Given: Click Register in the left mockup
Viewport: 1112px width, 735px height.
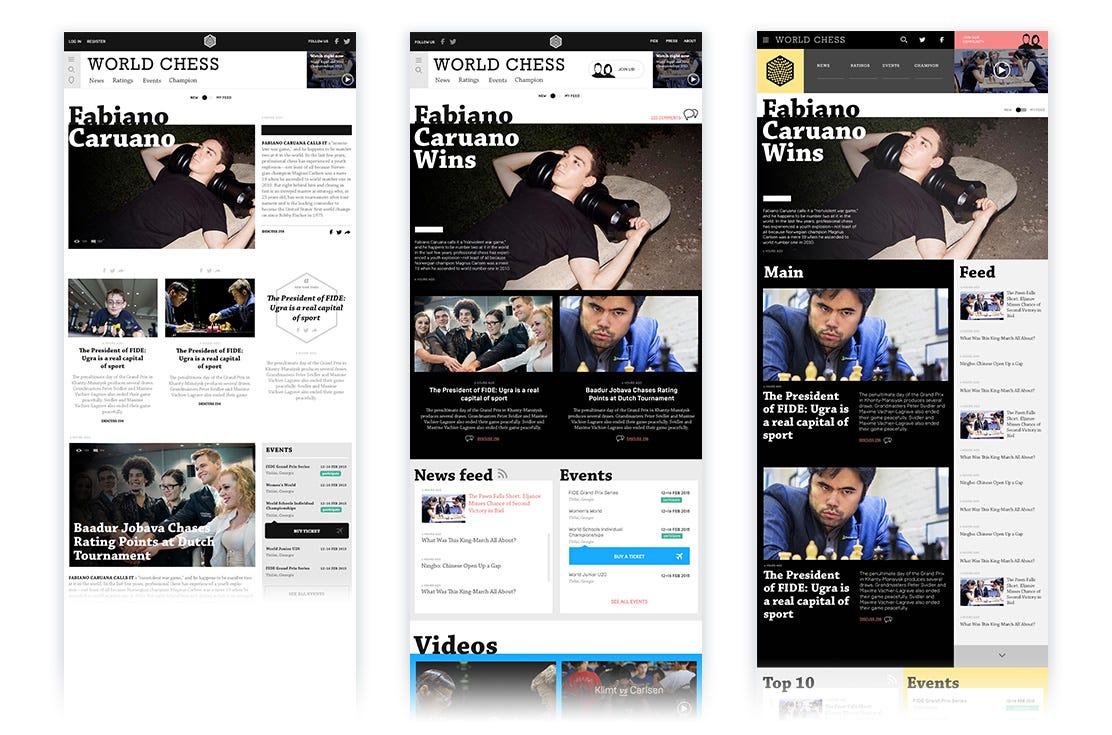Looking at the screenshot, I should 96,41.
